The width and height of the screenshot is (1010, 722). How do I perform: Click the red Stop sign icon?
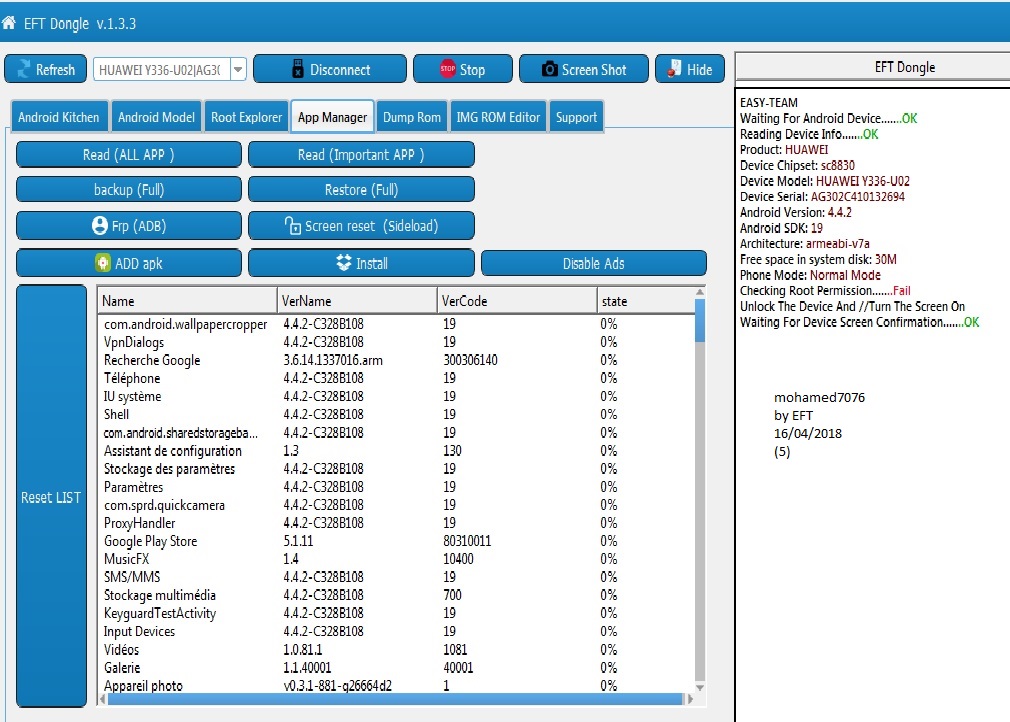click(448, 68)
